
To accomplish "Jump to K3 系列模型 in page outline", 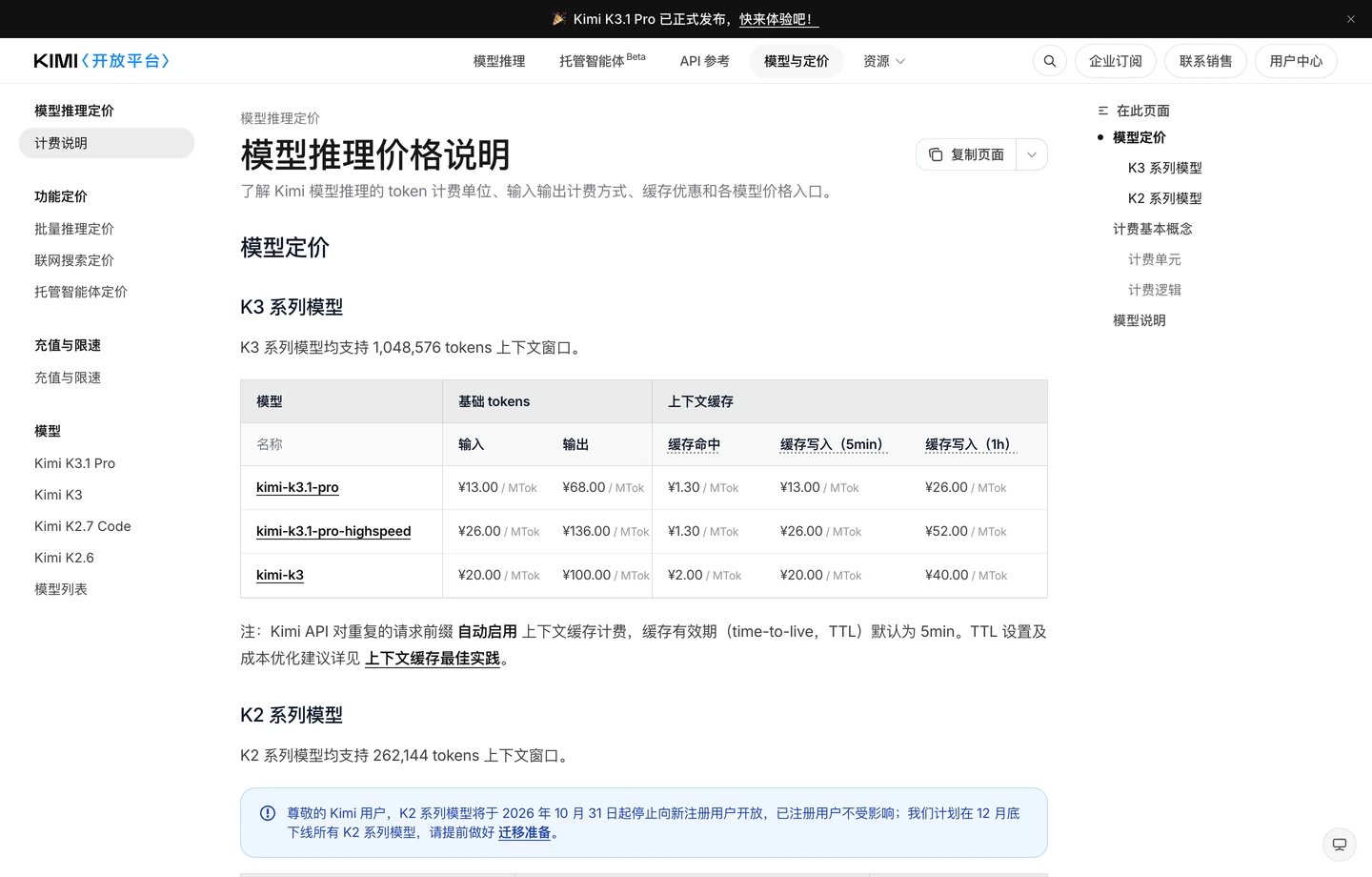I will (1165, 168).
